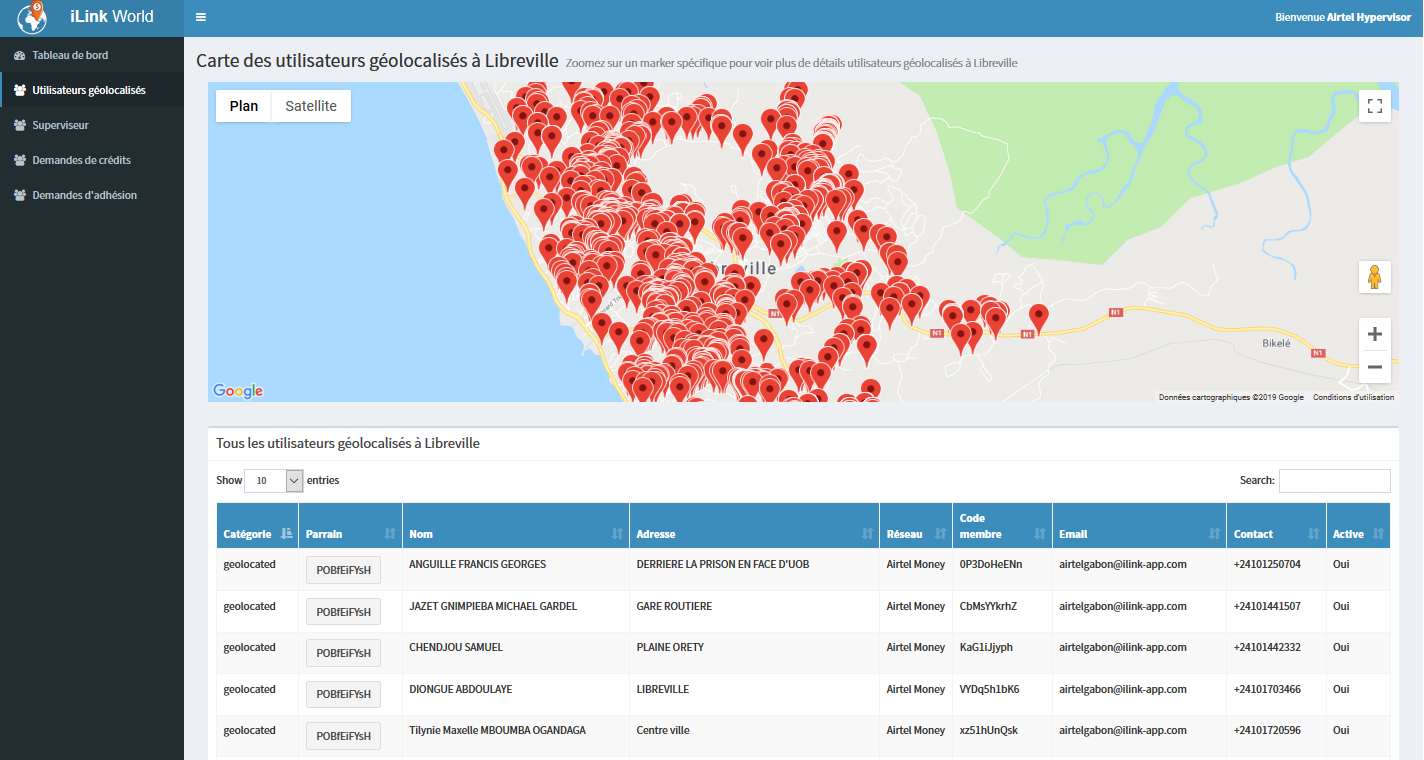Go to Superviseur section in sidebar
Viewport: 1424px width, 760px height.
(x=60, y=125)
